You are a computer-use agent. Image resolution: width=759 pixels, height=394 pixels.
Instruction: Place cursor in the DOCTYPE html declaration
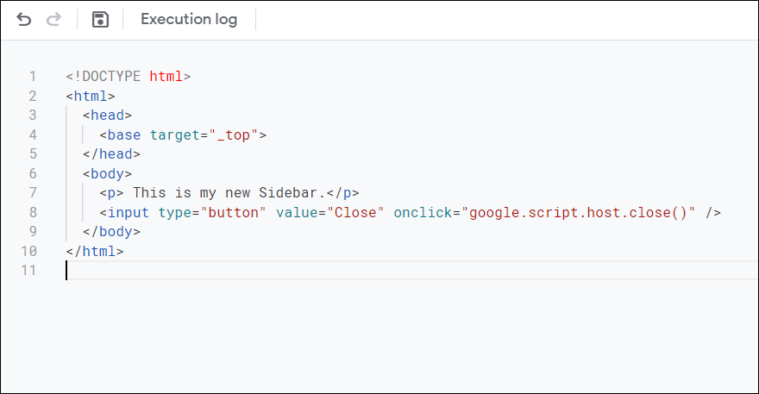pos(128,76)
